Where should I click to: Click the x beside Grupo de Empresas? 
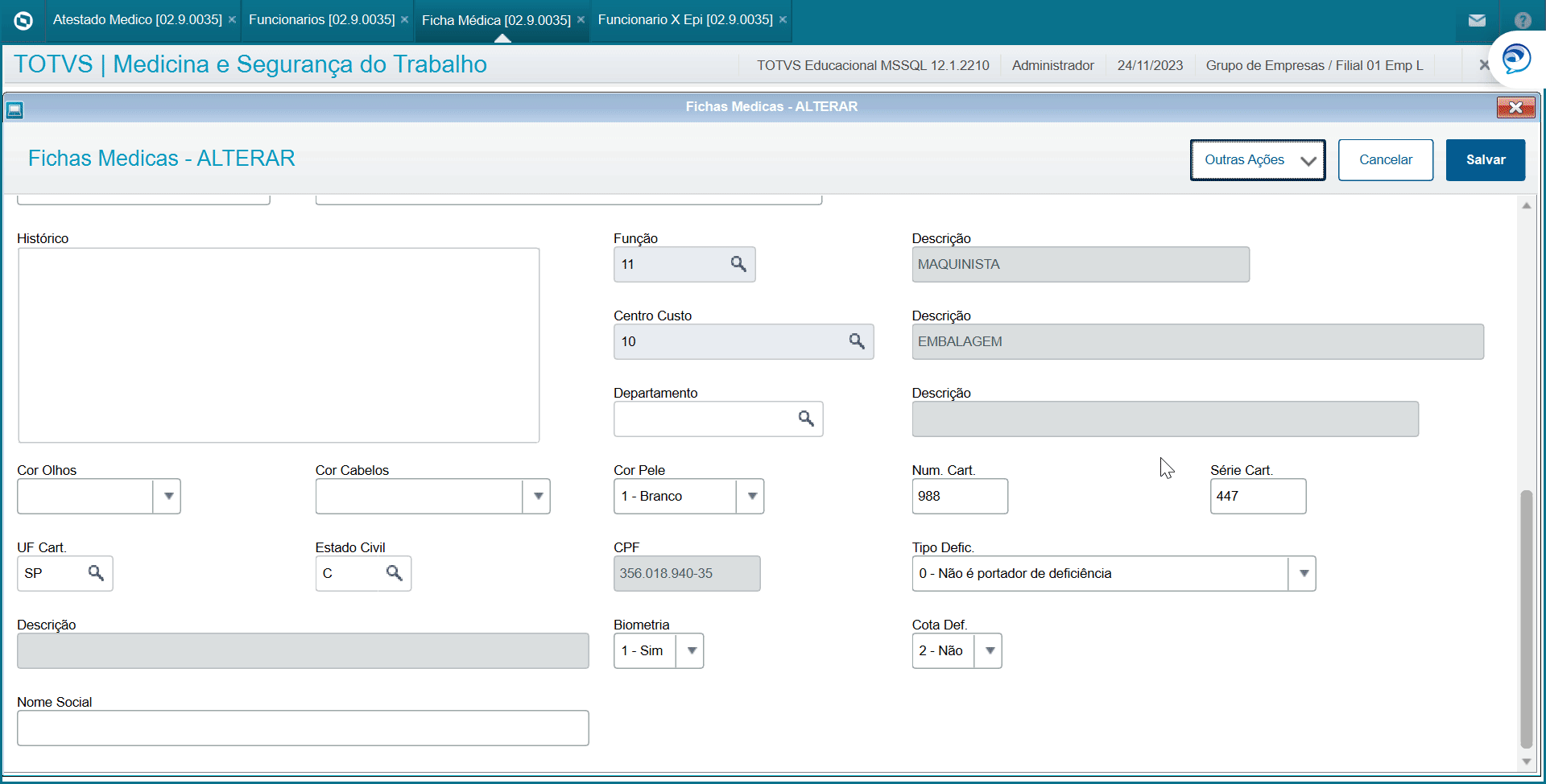1484,65
